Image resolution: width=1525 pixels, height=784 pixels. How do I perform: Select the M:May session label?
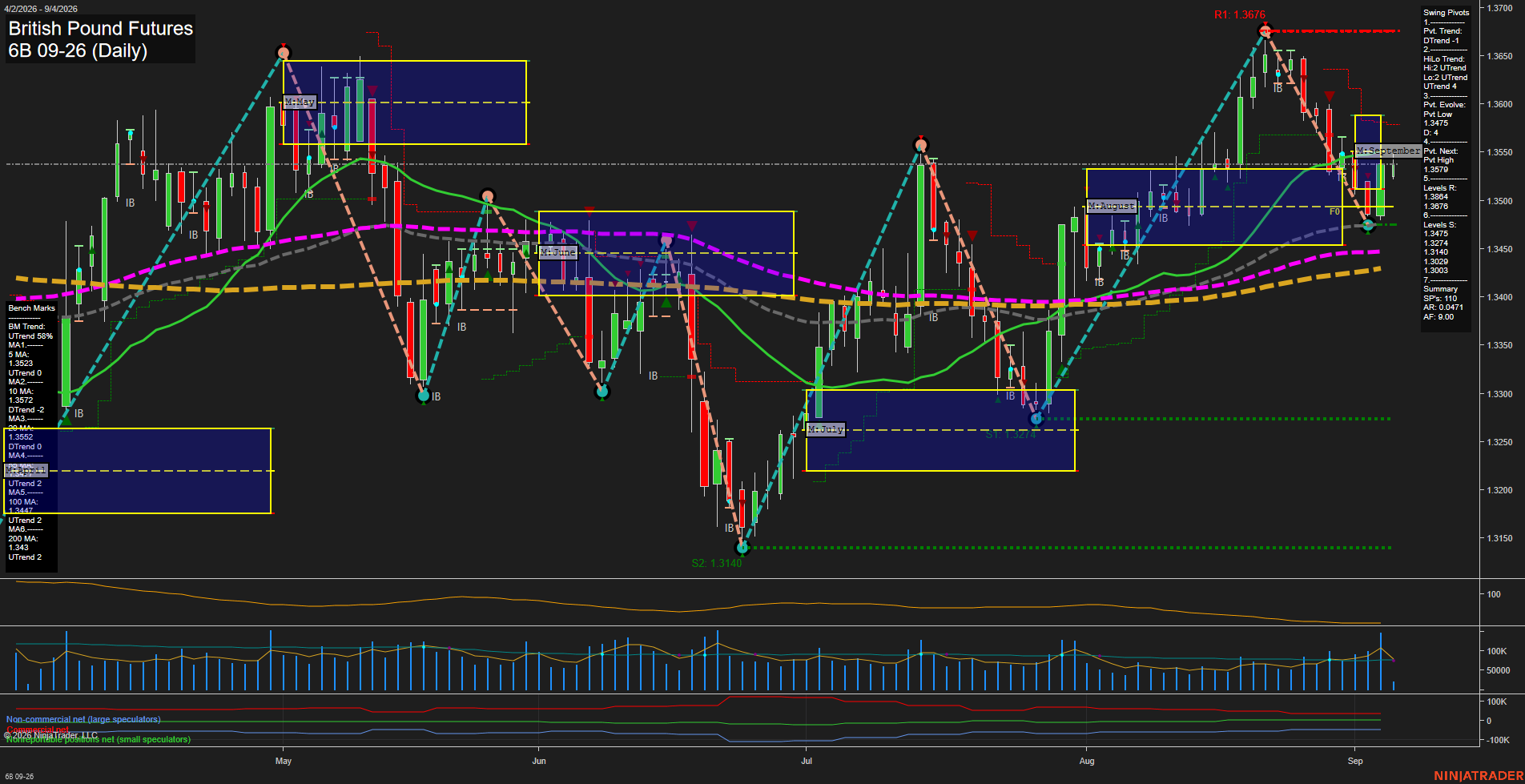pos(300,103)
